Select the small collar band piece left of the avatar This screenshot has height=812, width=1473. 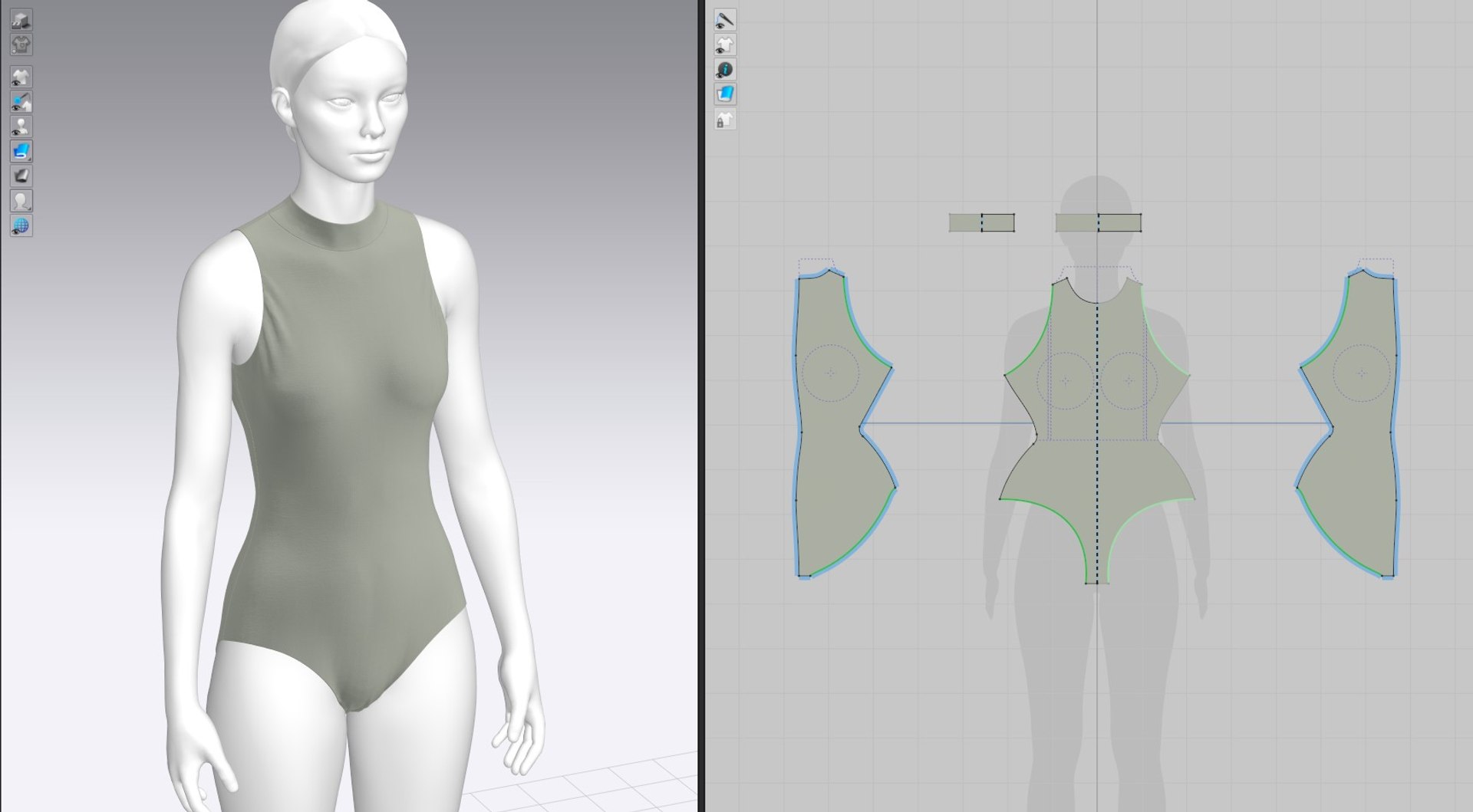coord(982,223)
